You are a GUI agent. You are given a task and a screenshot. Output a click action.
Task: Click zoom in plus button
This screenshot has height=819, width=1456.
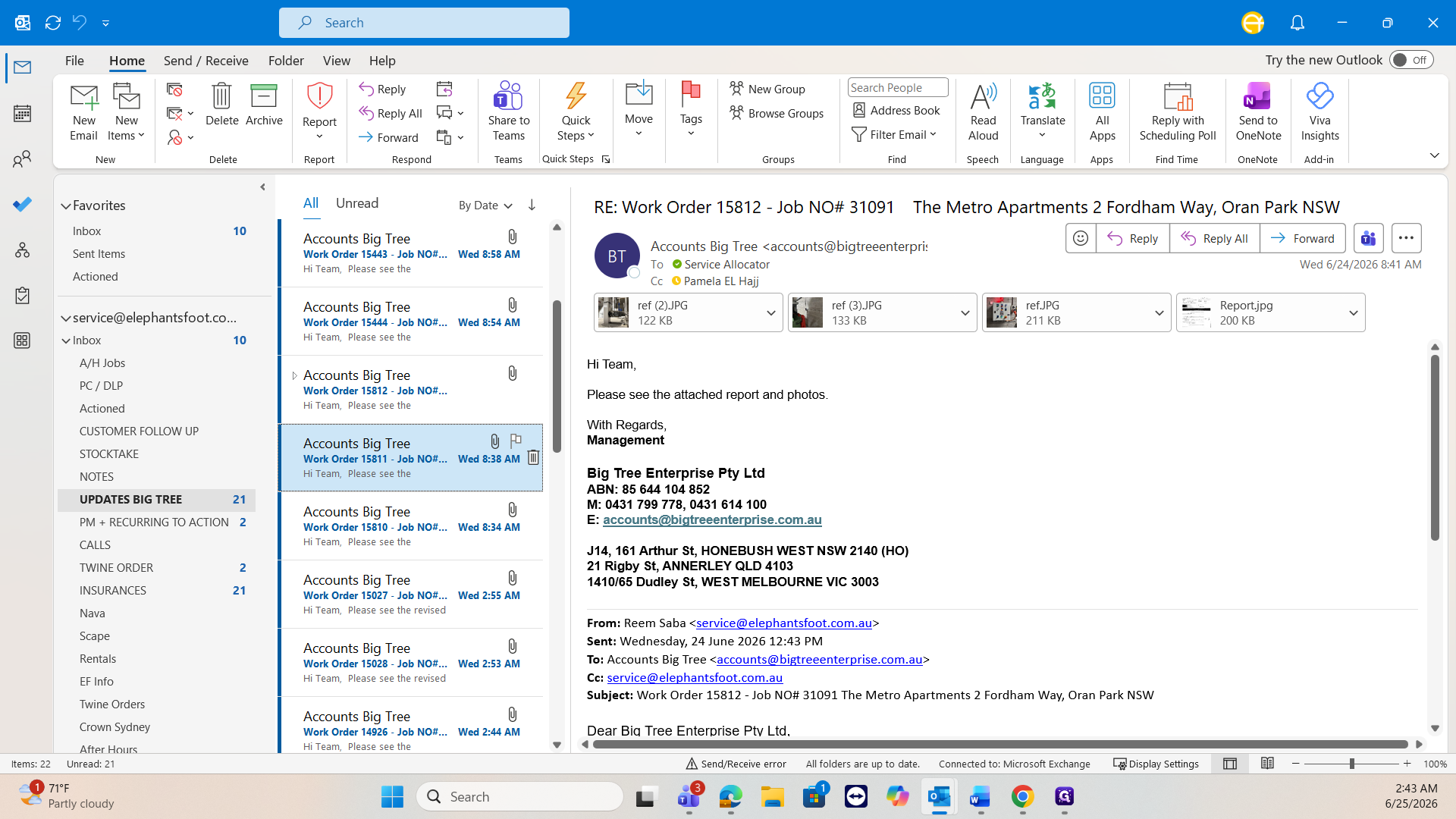pos(1407,764)
